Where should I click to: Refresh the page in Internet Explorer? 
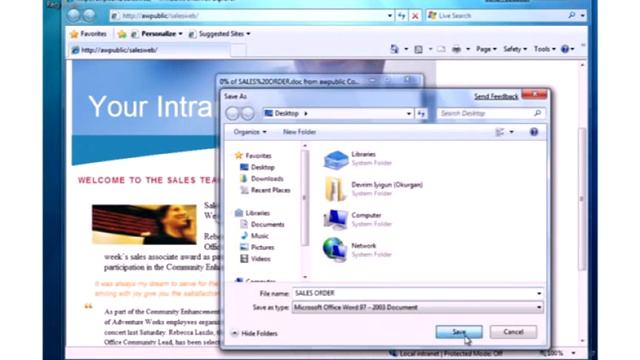tap(402, 16)
